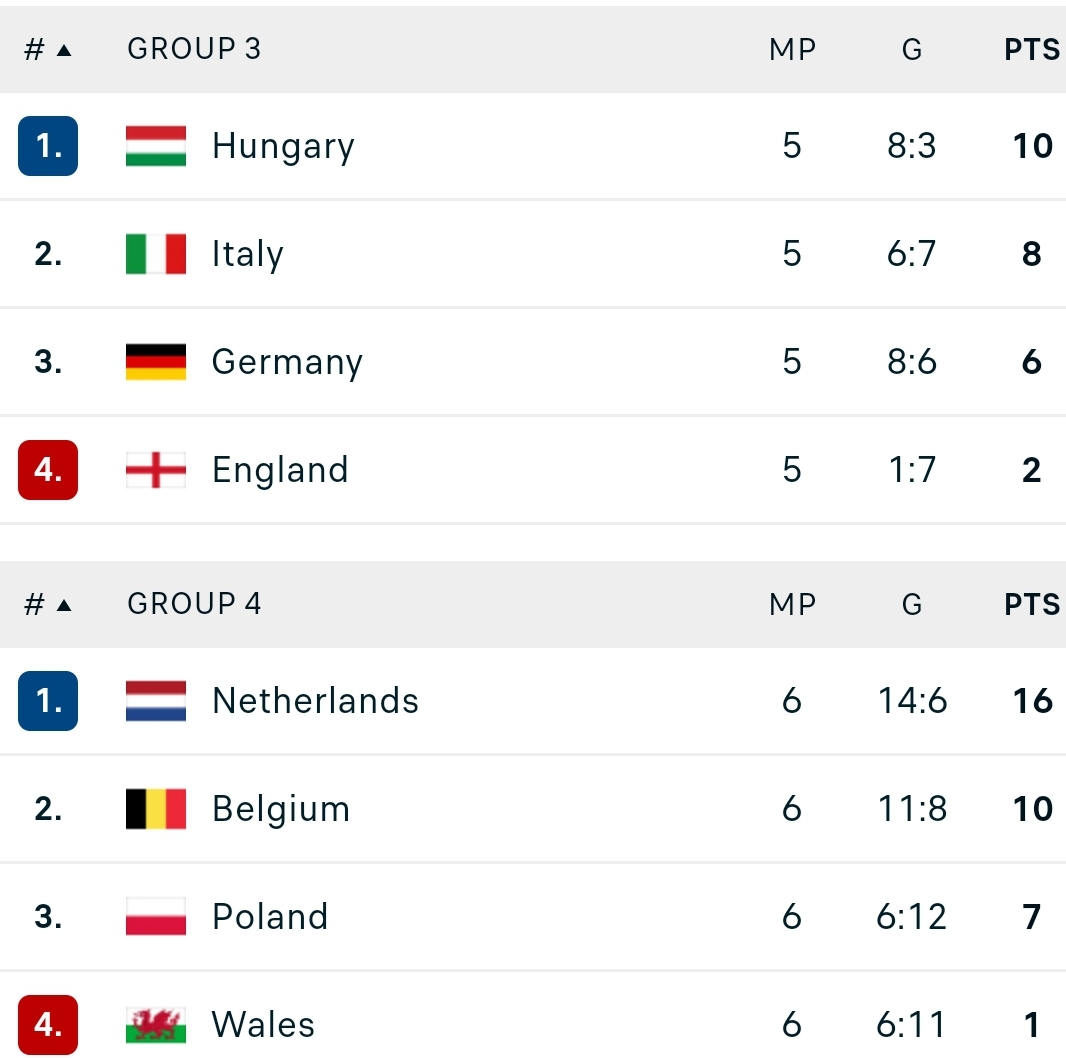Click the Italy flag icon

pyautogui.click(x=156, y=254)
